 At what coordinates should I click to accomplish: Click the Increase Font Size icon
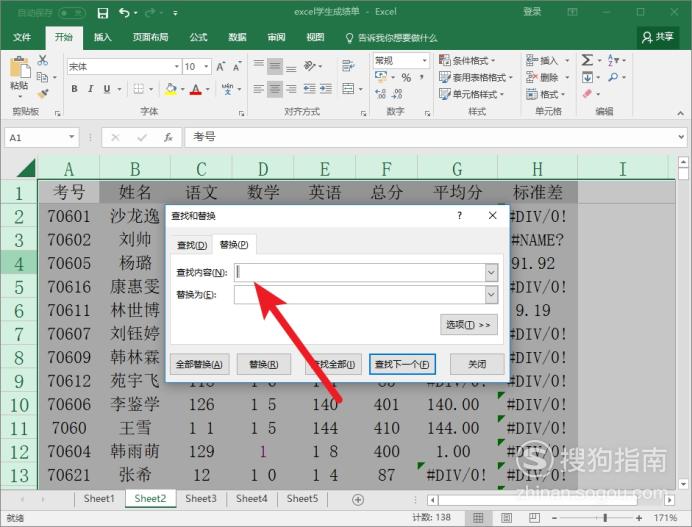click(220, 67)
